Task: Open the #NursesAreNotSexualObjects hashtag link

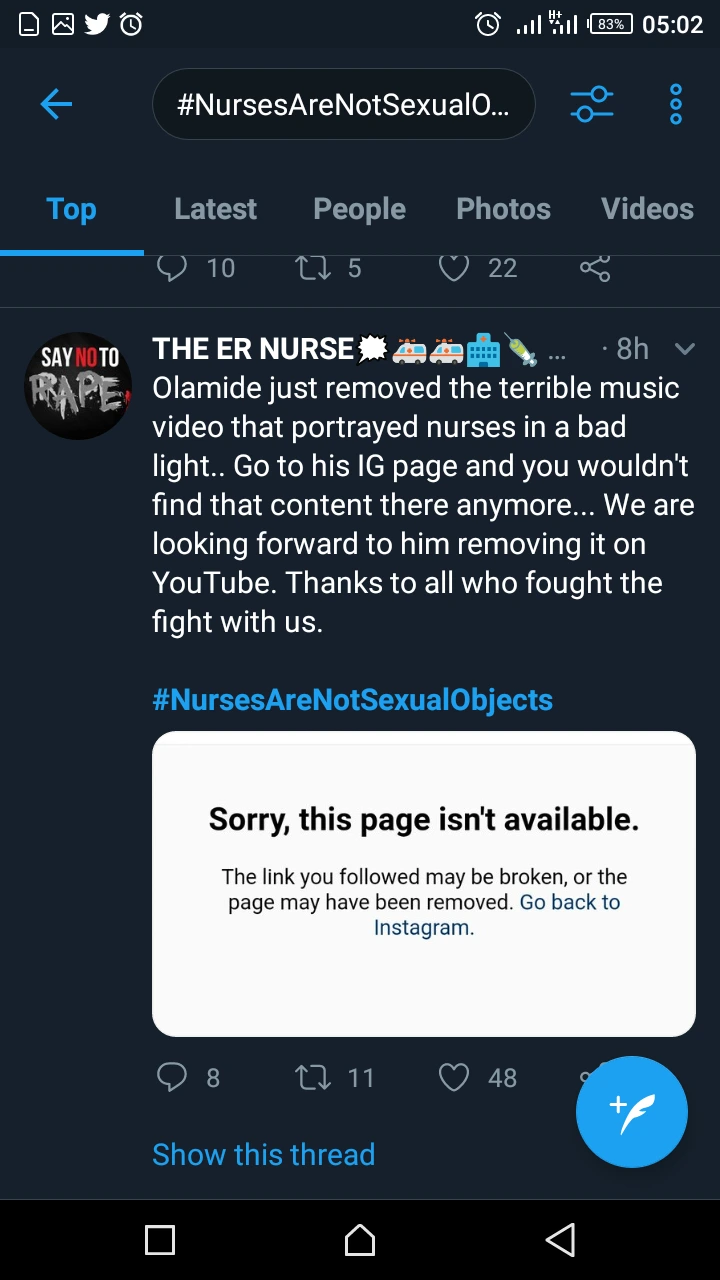Action: 352,699
